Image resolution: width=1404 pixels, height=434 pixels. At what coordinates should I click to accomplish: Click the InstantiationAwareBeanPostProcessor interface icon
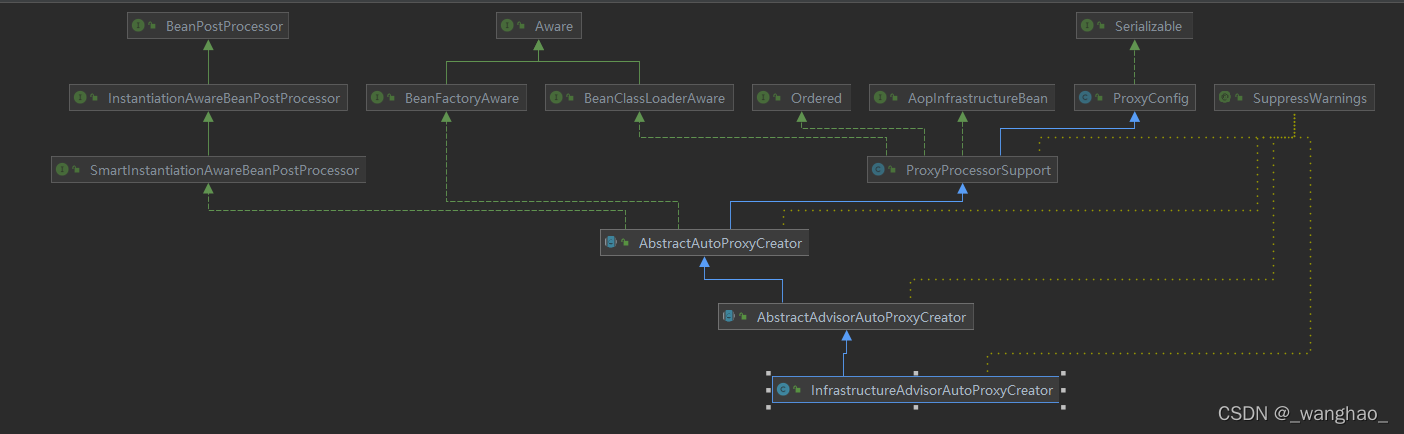click(x=81, y=98)
